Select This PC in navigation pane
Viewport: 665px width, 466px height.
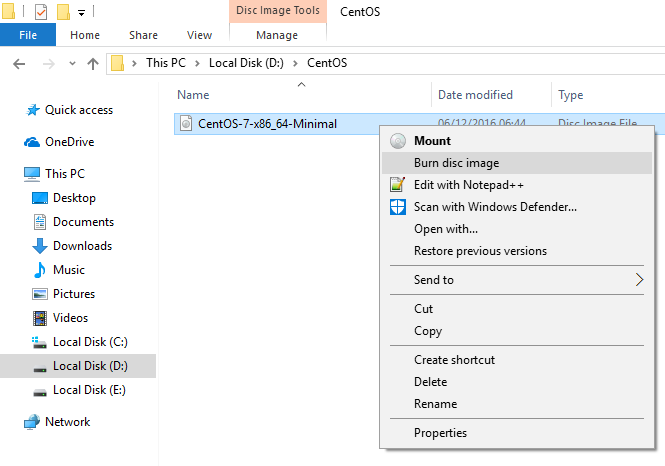tap(65, 173)
